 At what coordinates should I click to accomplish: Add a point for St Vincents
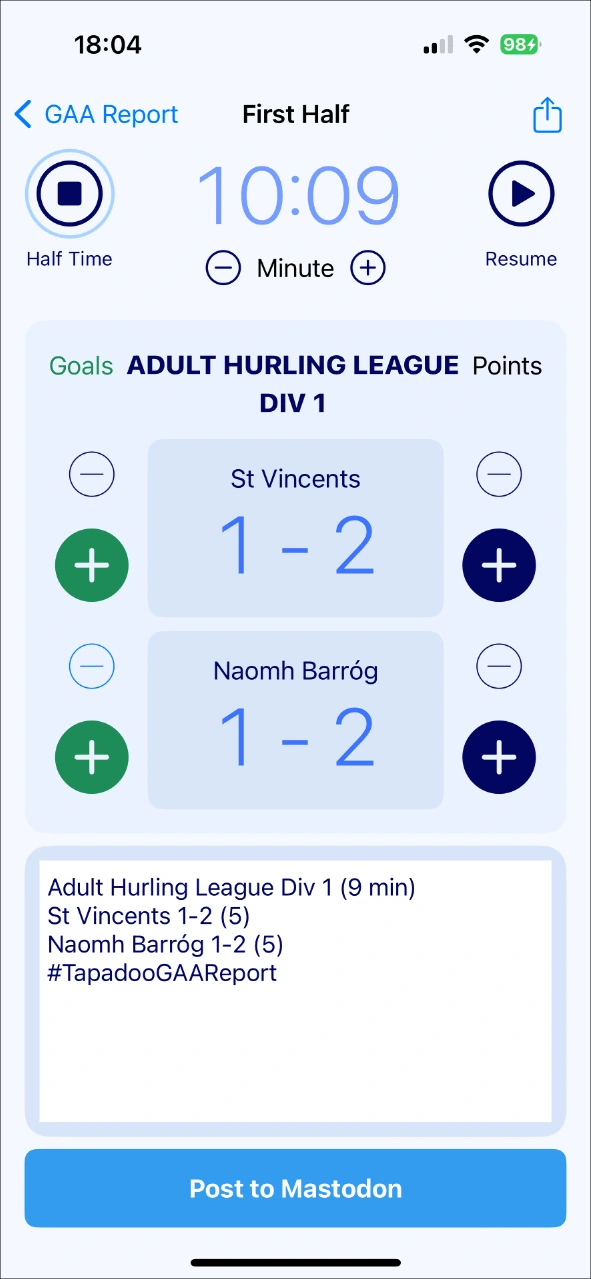click(x=499, y=565)
